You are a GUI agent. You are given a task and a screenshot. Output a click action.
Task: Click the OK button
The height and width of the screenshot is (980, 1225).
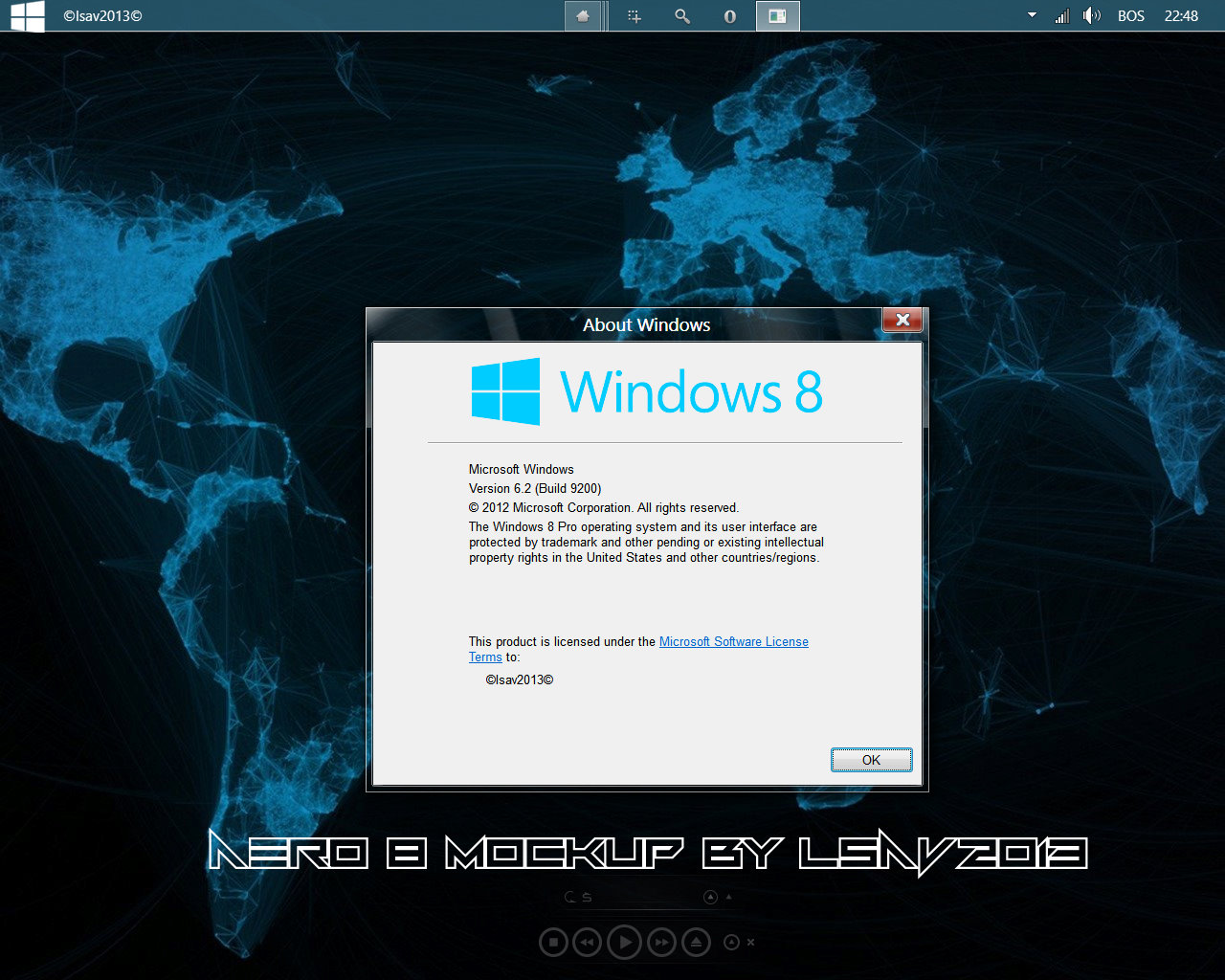pyautogui.click(x=871, y=760)
